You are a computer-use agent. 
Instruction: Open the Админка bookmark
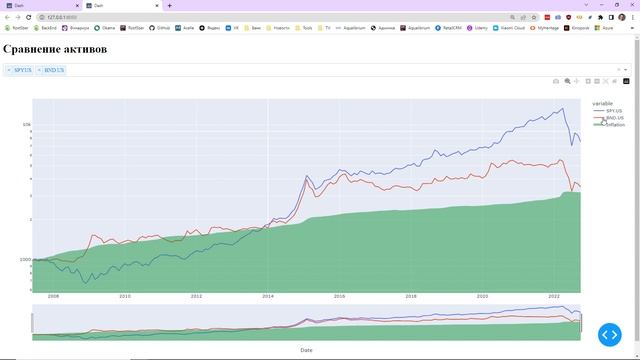click(382, 28)
